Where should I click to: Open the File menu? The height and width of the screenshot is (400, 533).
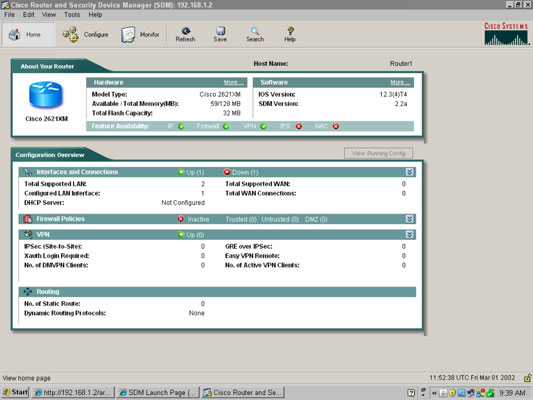coord(9,15)
